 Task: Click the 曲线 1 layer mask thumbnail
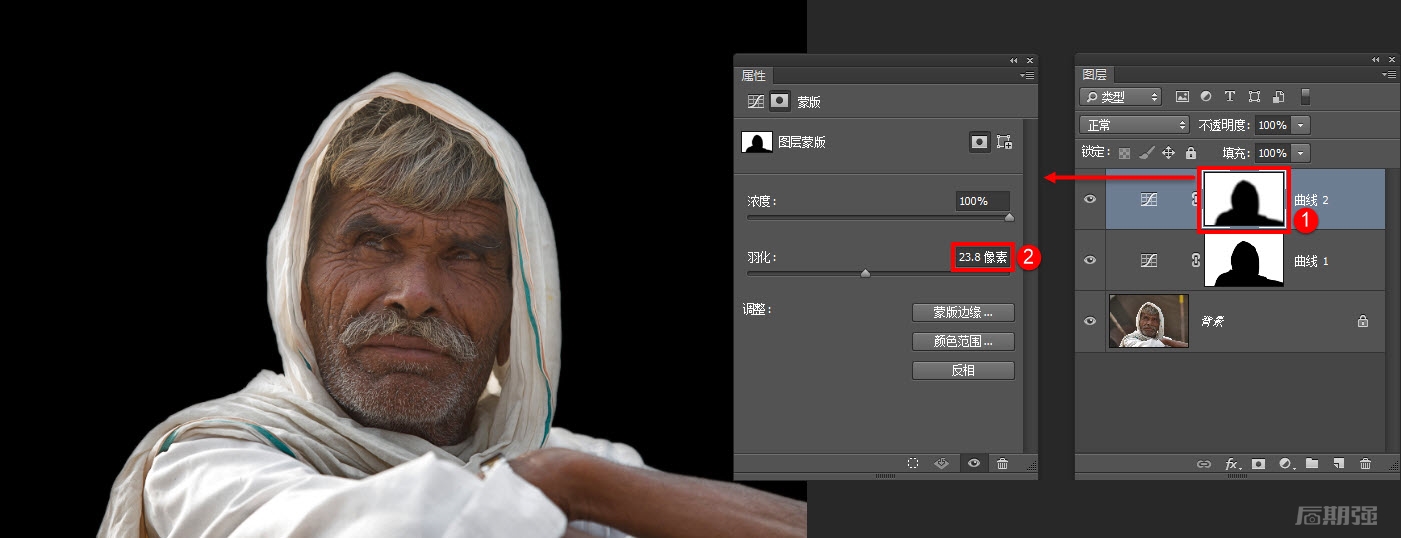tap(1243, 261)
